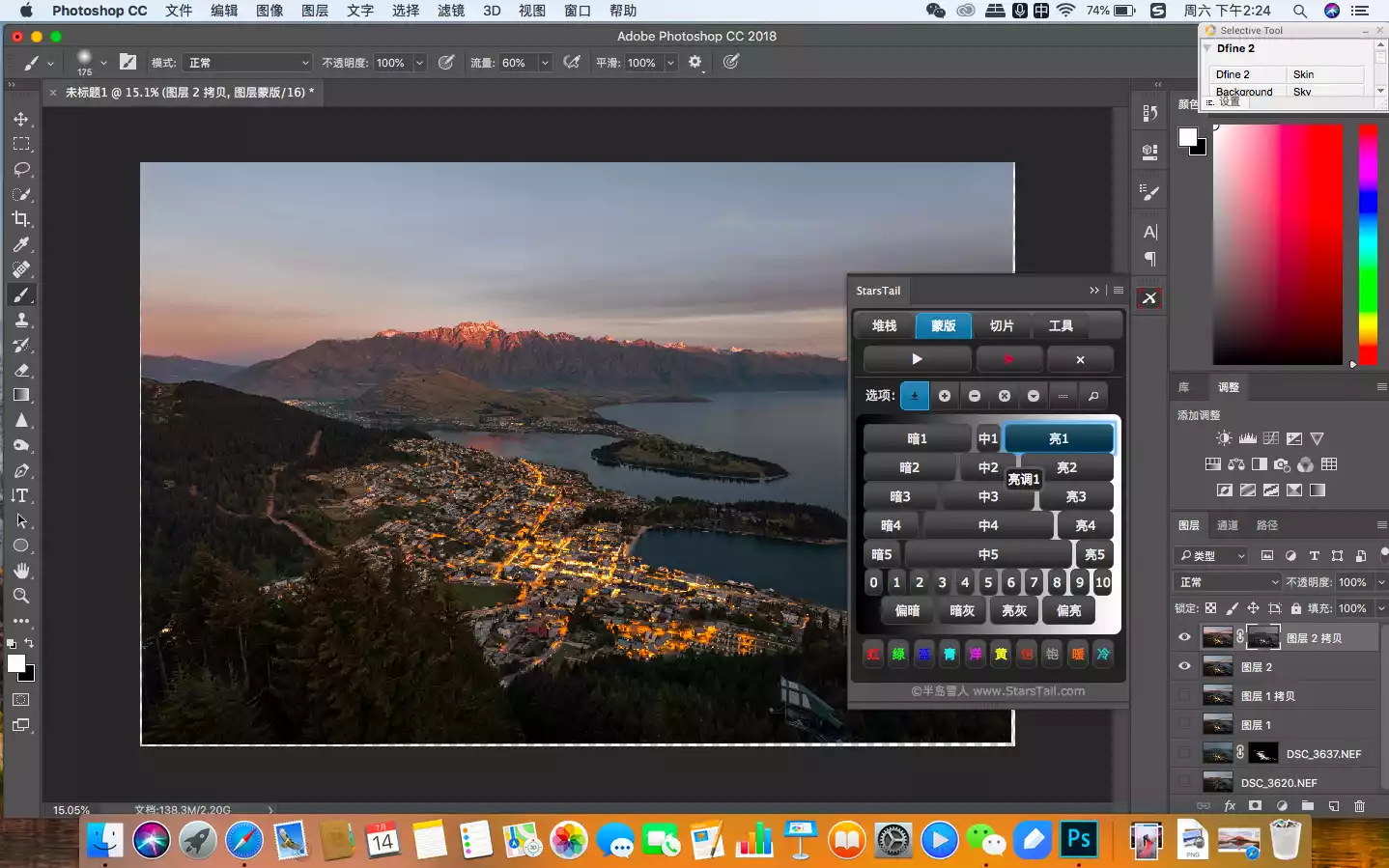
Task: Click the 亮1 luminosity mask button
Action: [1059, 438]
